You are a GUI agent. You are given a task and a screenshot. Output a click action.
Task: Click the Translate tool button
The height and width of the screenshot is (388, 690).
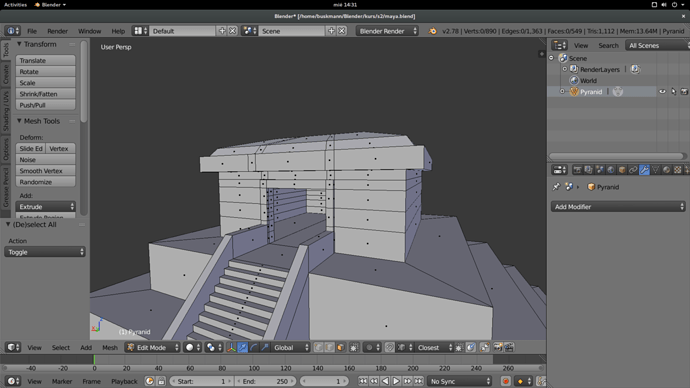45,60
